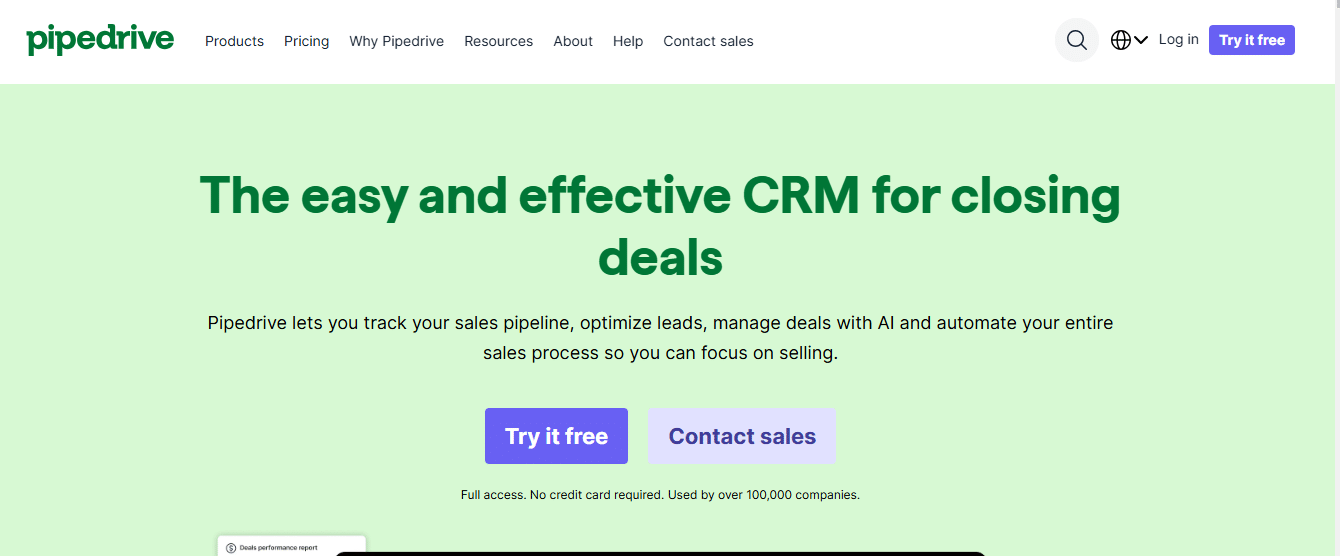This screenshot has height=556, width=1340.
Task: Open the search magnifier icon
Action: pos(1076,40)
